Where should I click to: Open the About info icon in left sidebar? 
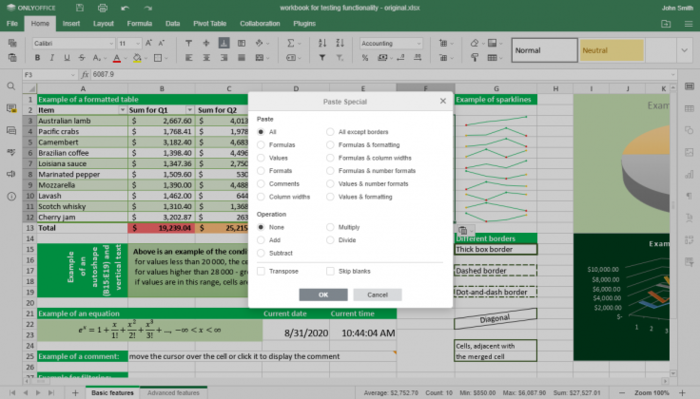11,196
